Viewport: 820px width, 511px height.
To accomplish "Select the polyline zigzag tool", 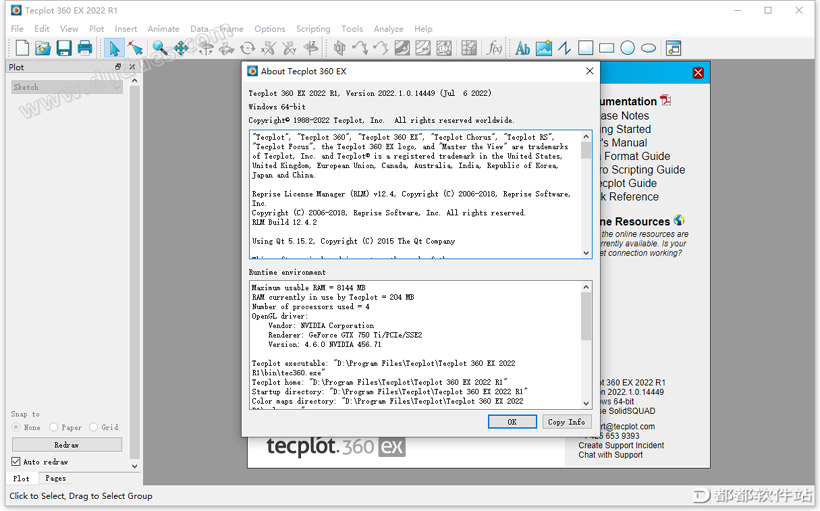I will [x=564, y=48].
